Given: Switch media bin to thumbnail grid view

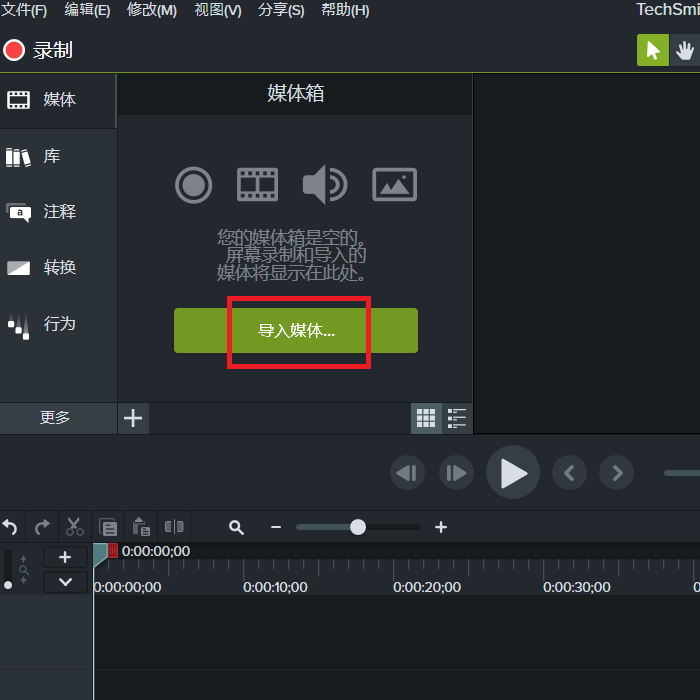Looking at the screenshot, I should [x=426, y=418].
